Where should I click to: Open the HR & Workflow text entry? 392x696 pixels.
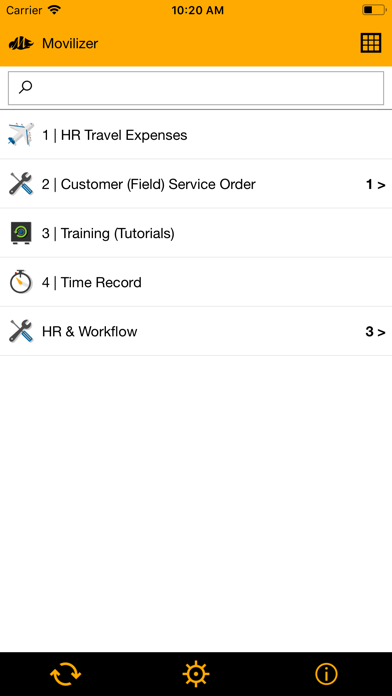coord(90,332)
